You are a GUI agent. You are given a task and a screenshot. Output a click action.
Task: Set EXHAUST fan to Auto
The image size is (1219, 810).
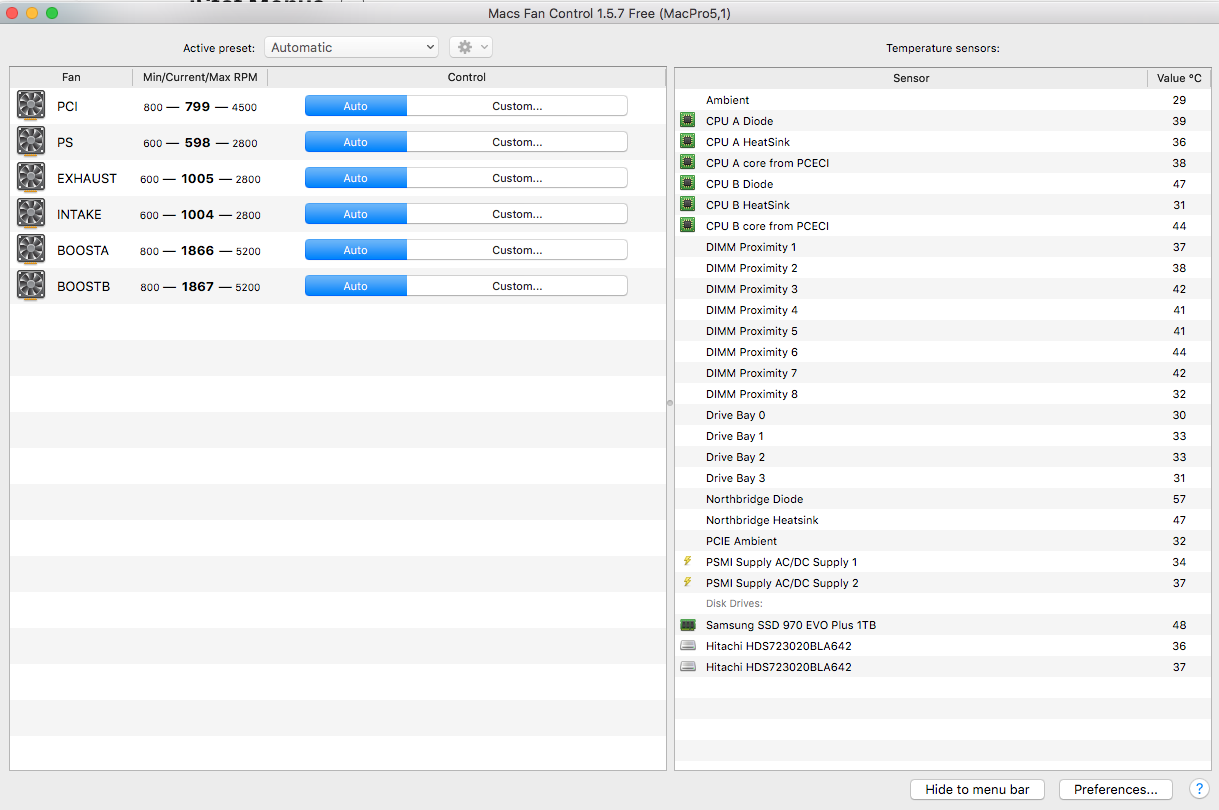click(356, 178)
